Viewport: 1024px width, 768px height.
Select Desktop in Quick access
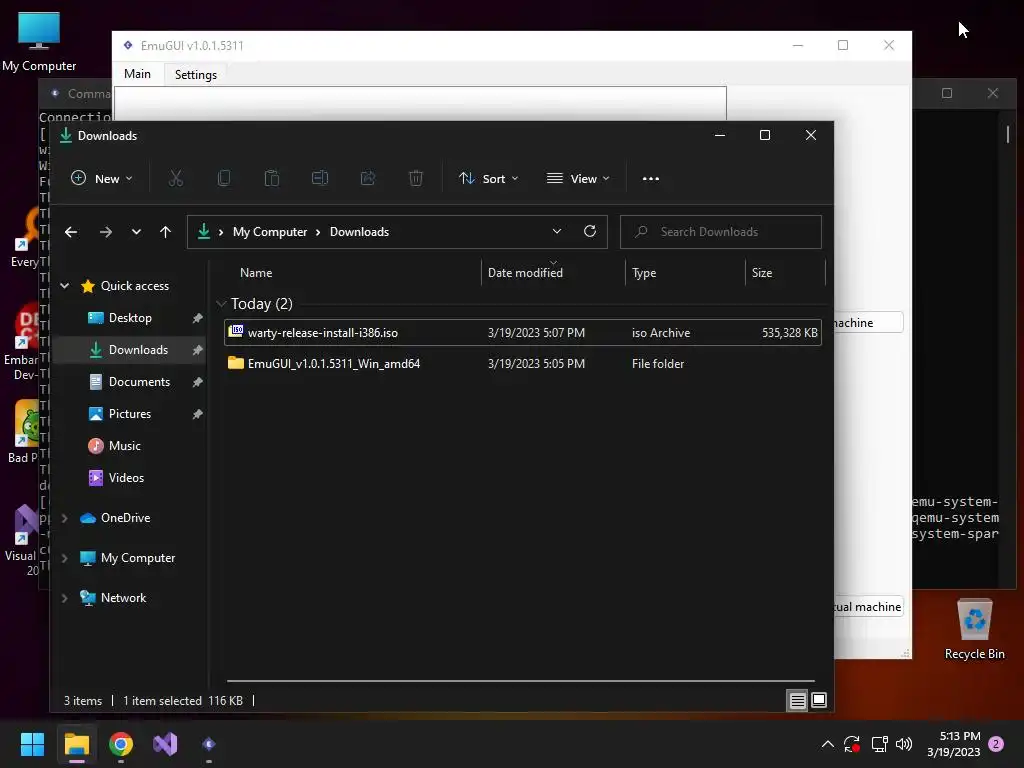[129, 318]
